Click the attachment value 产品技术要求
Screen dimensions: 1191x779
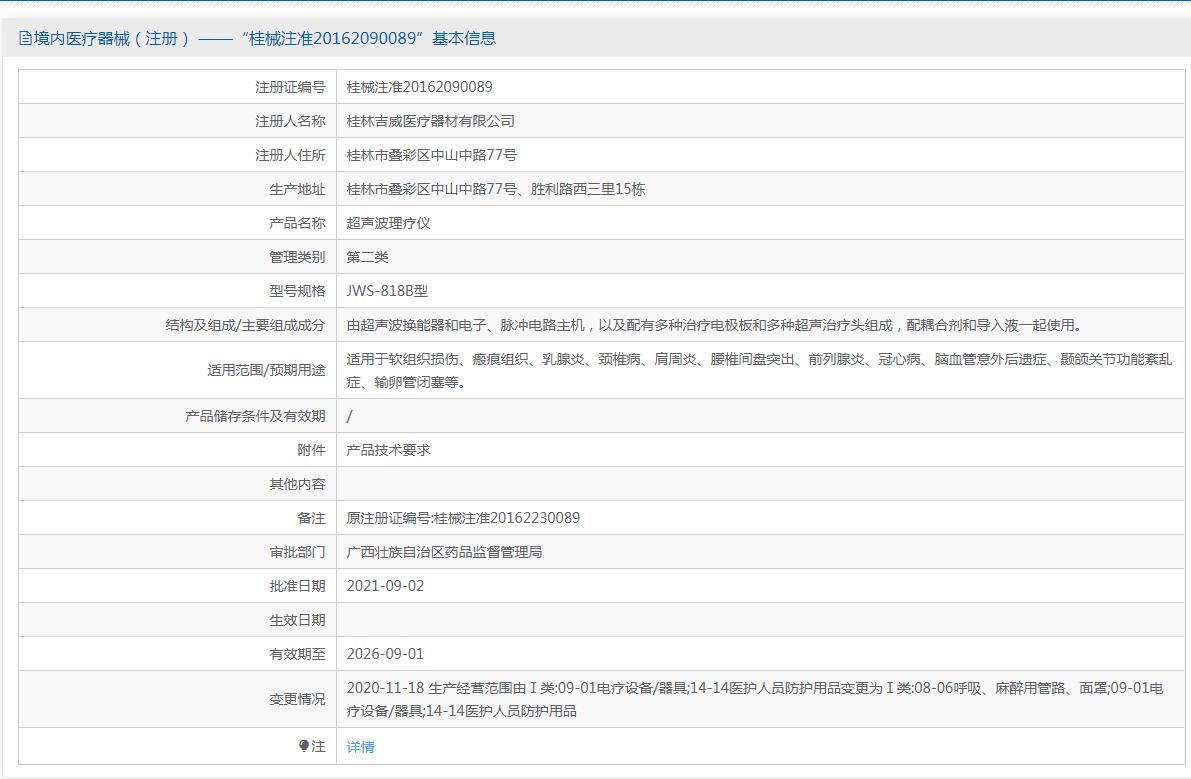(x=388, y=450)
